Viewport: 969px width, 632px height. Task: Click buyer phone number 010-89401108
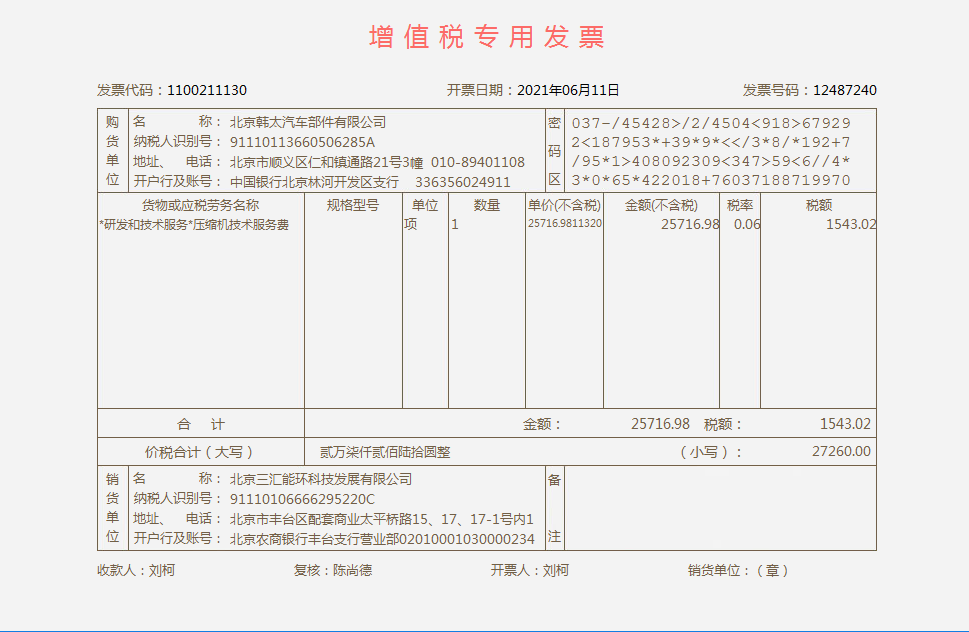tap(478, 162)
